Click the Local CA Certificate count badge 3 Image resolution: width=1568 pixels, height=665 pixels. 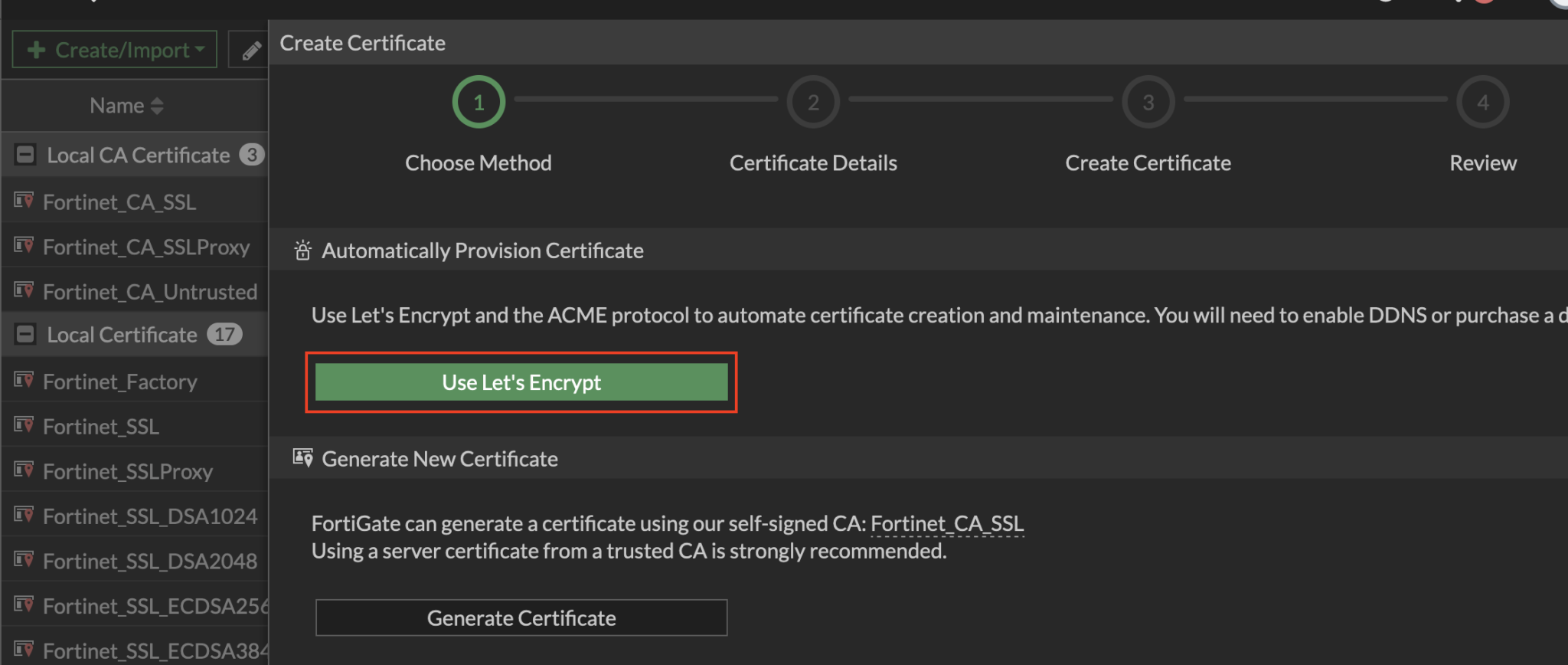click(x=252, y=155)
